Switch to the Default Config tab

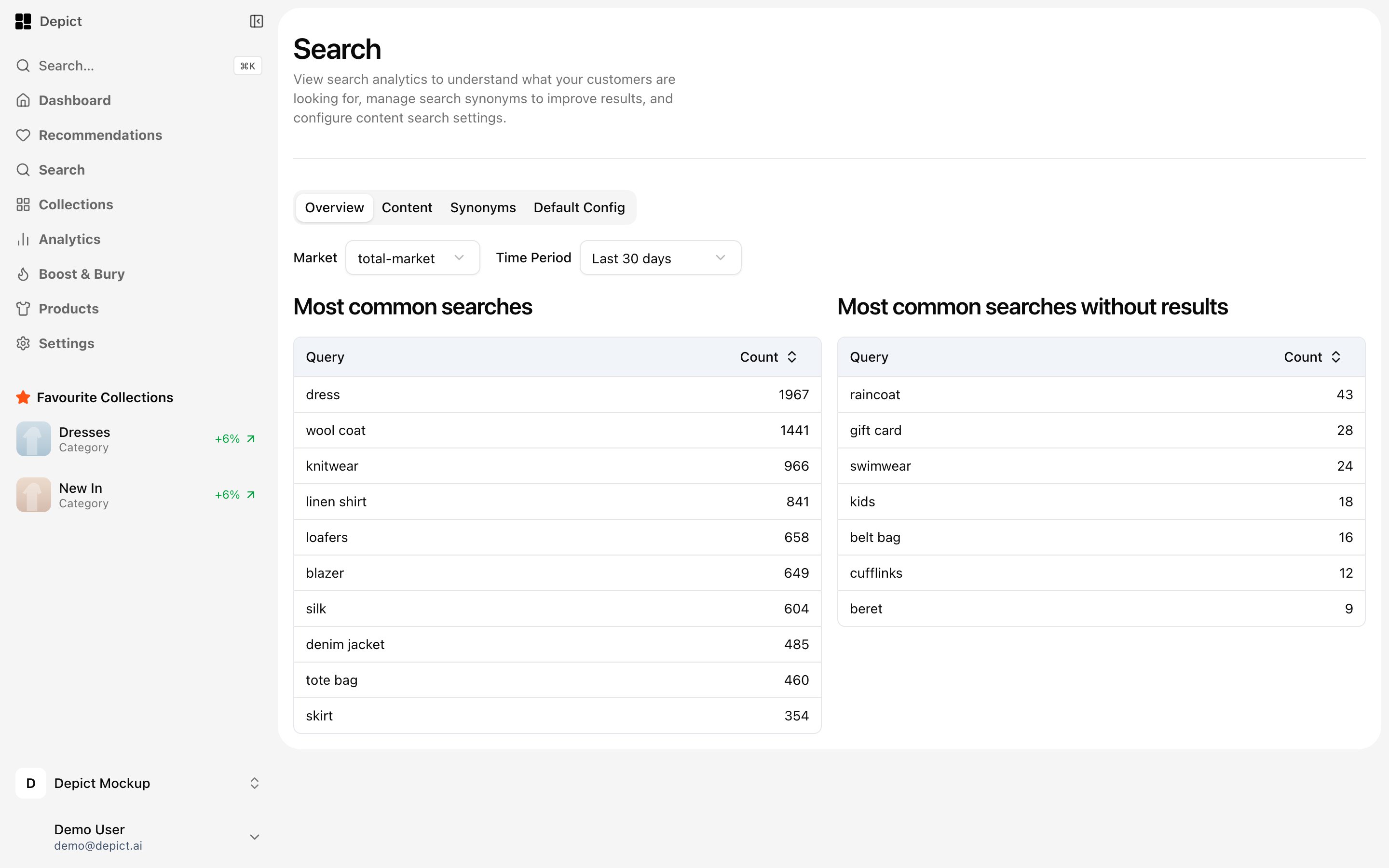point(579,207)
